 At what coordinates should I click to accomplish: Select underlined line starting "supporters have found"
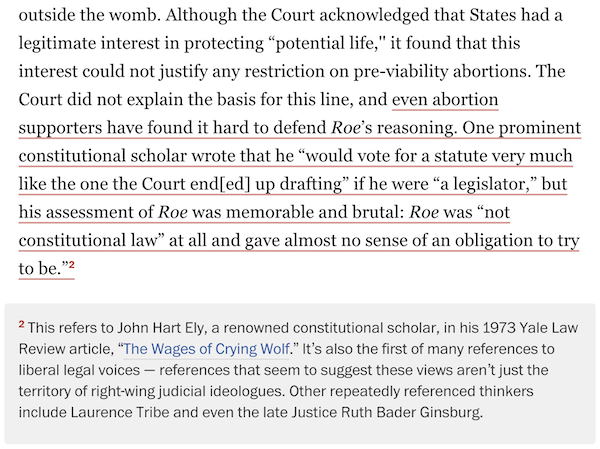(x=300, y=128)
